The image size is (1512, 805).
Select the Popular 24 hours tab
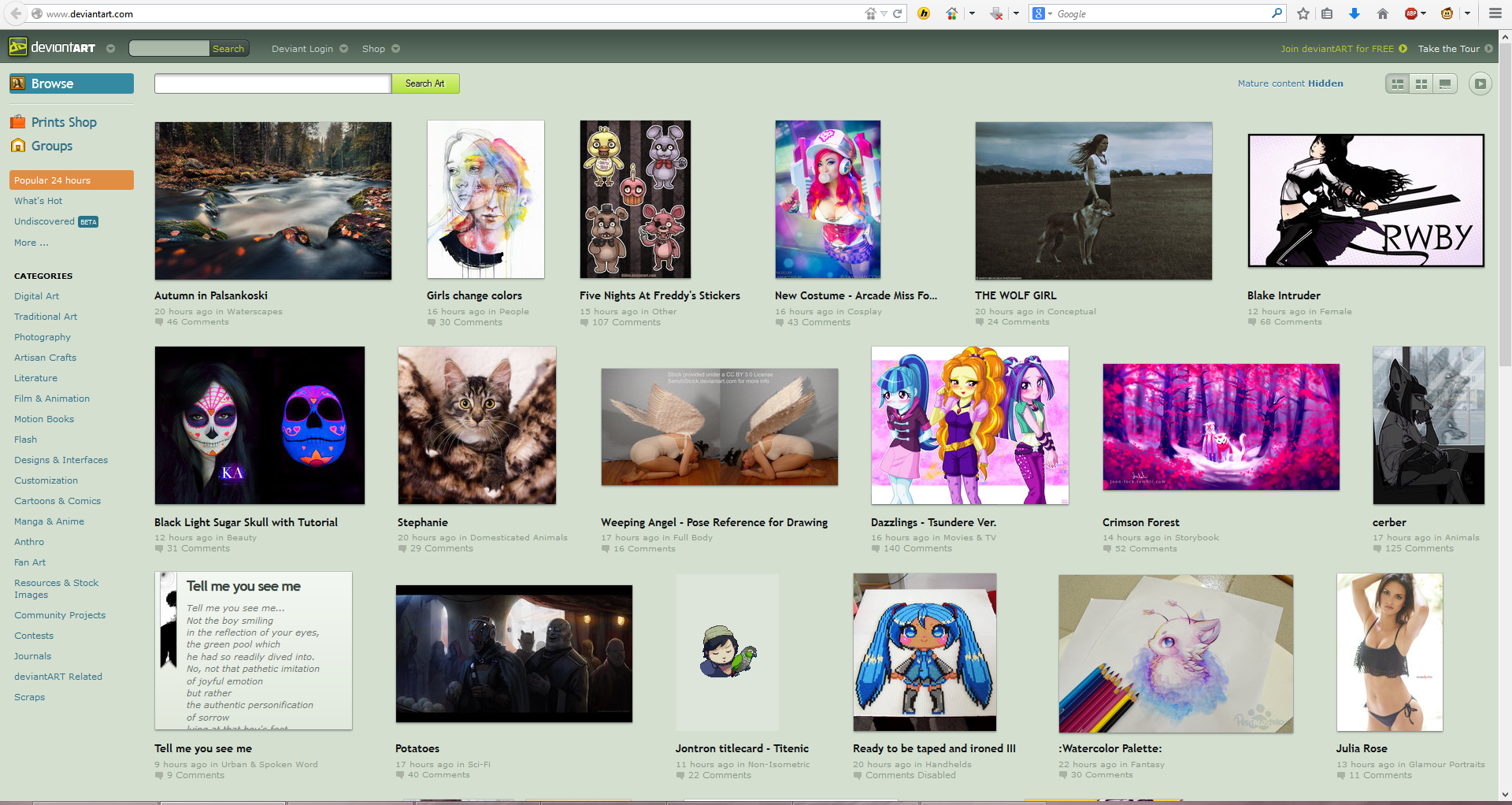tap(72, 180)
